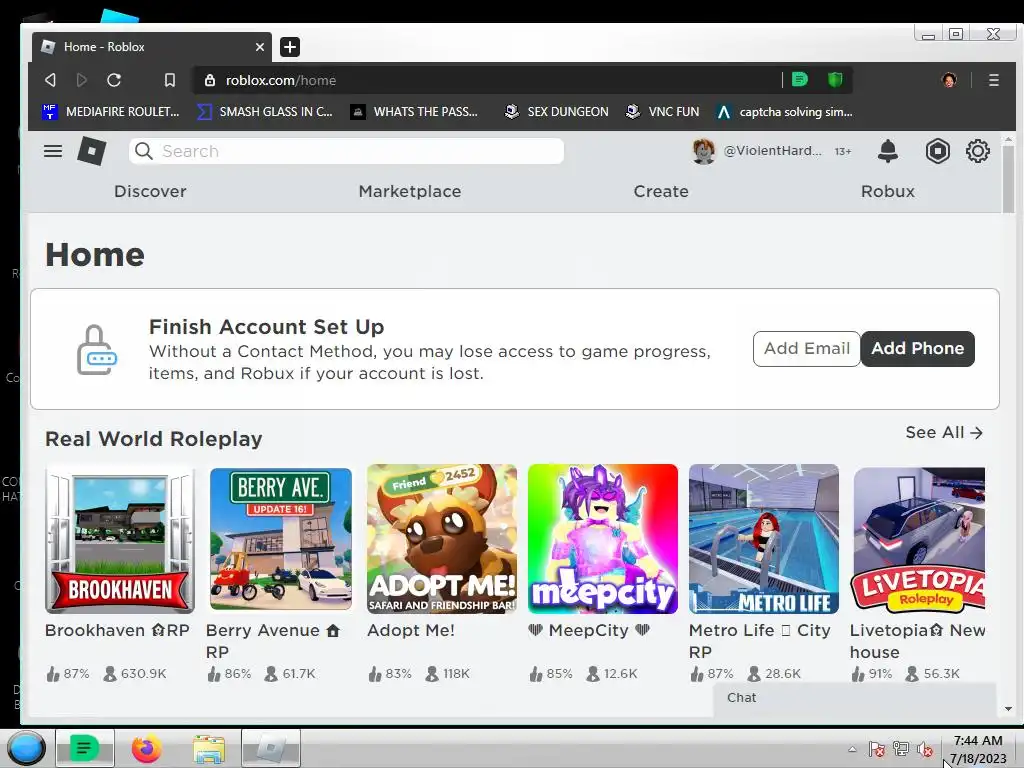
Task: Open WHATS THE PASS... bookmark
Action: pos(414,112)
